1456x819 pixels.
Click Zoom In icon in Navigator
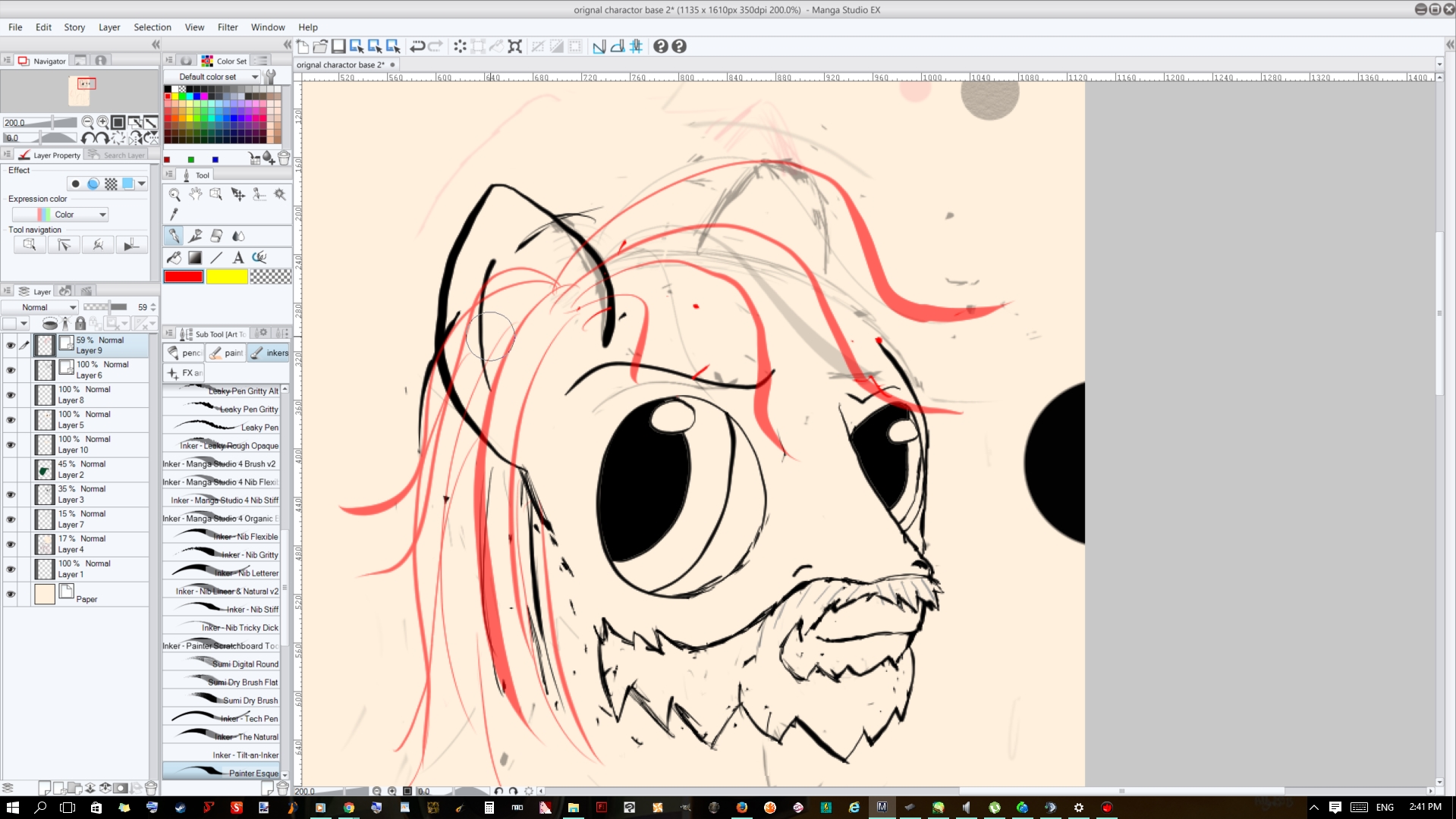pyautogui.click(x=102, y=122)
